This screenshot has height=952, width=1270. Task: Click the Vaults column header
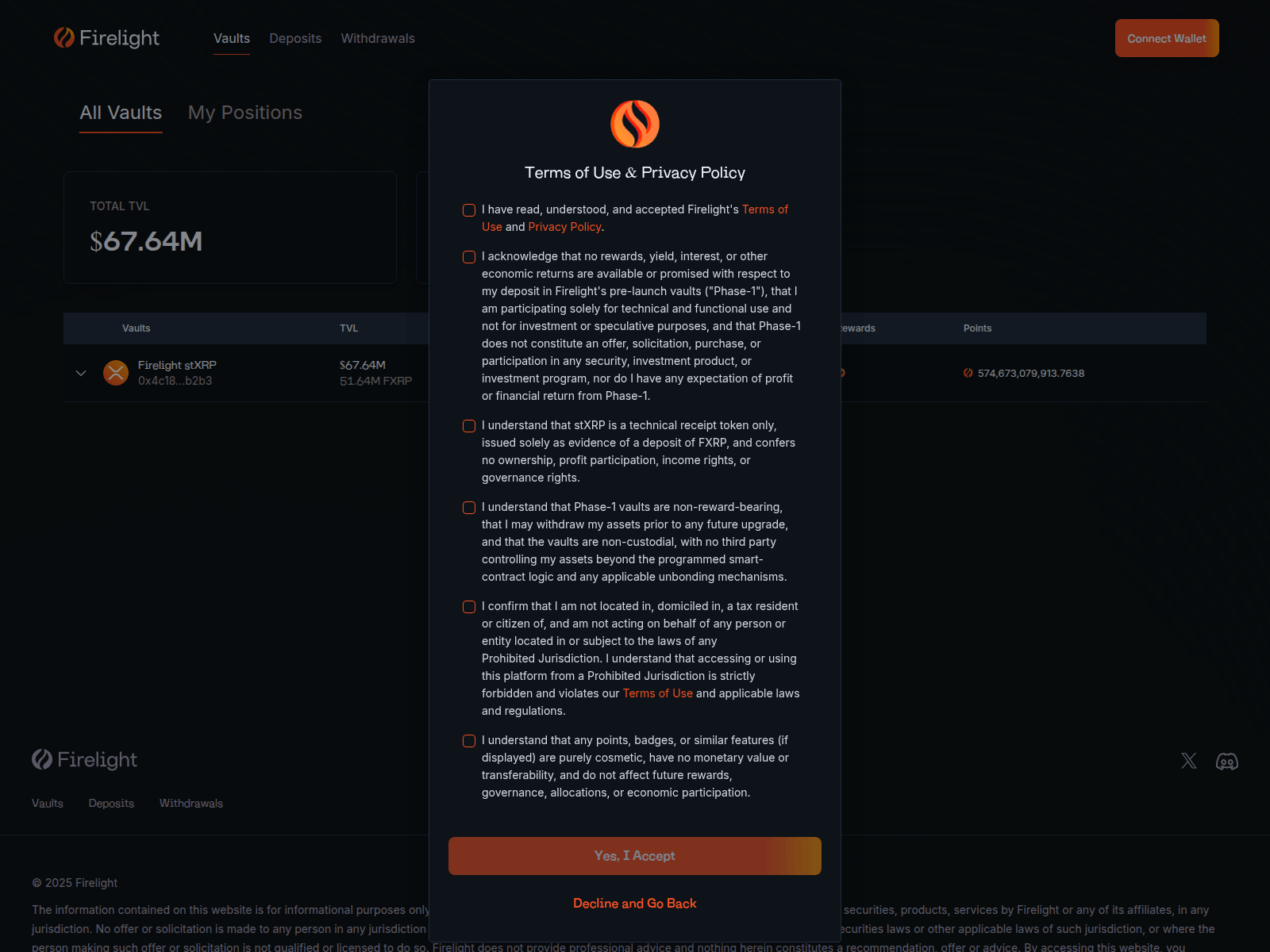point(137,328)
